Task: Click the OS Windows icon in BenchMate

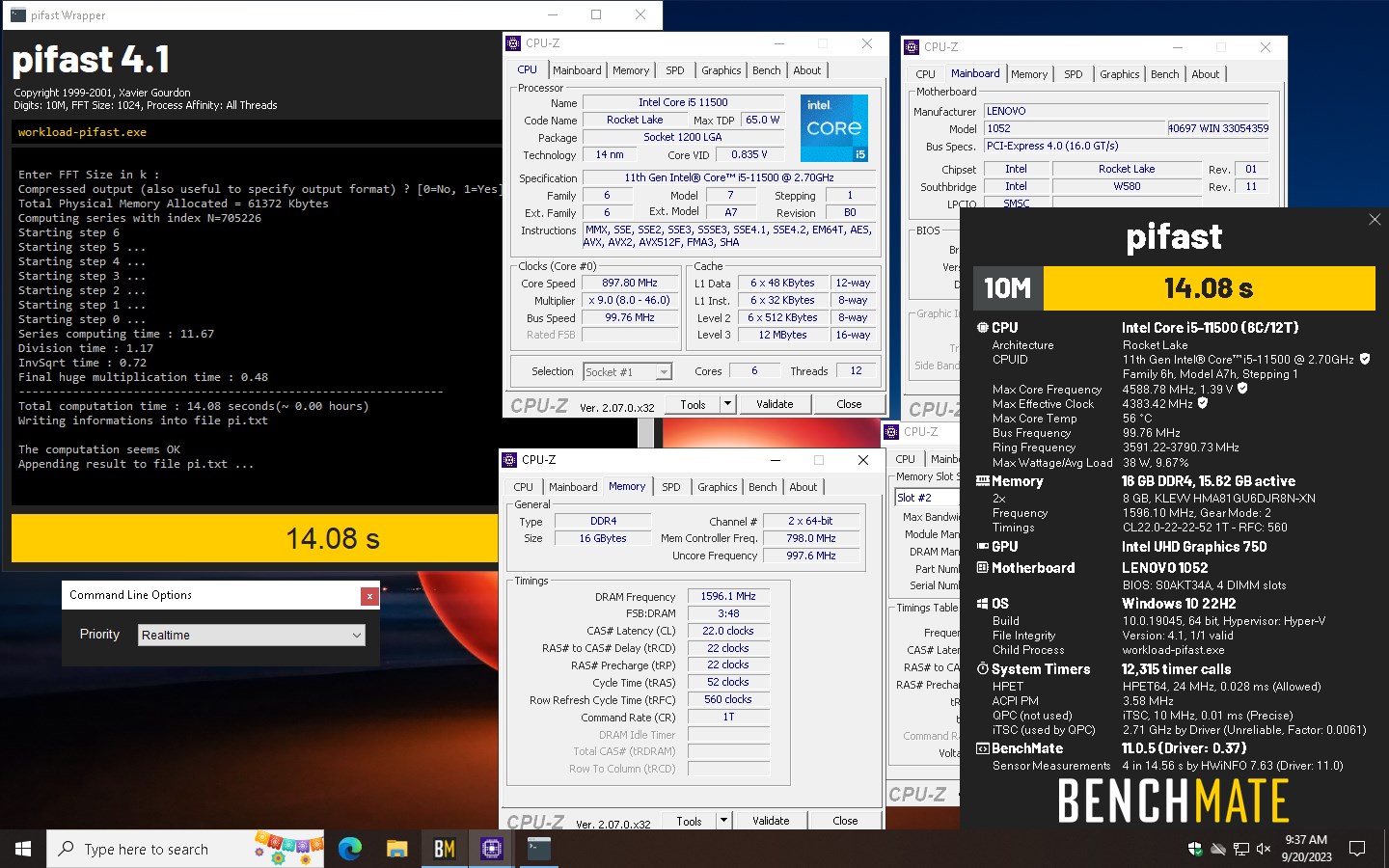Action: click(x=983, y=604)
